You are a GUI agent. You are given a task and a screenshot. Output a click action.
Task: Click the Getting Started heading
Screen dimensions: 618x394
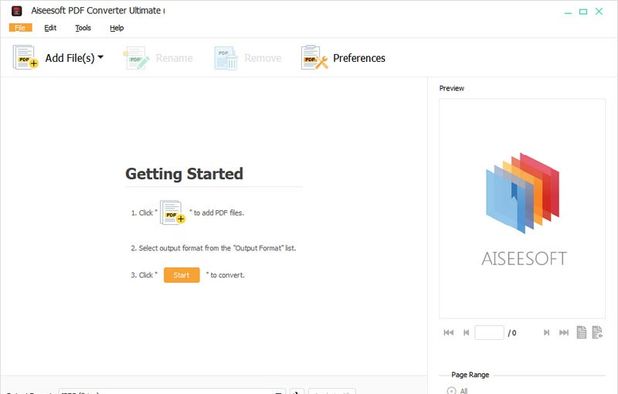coord(184,174)
